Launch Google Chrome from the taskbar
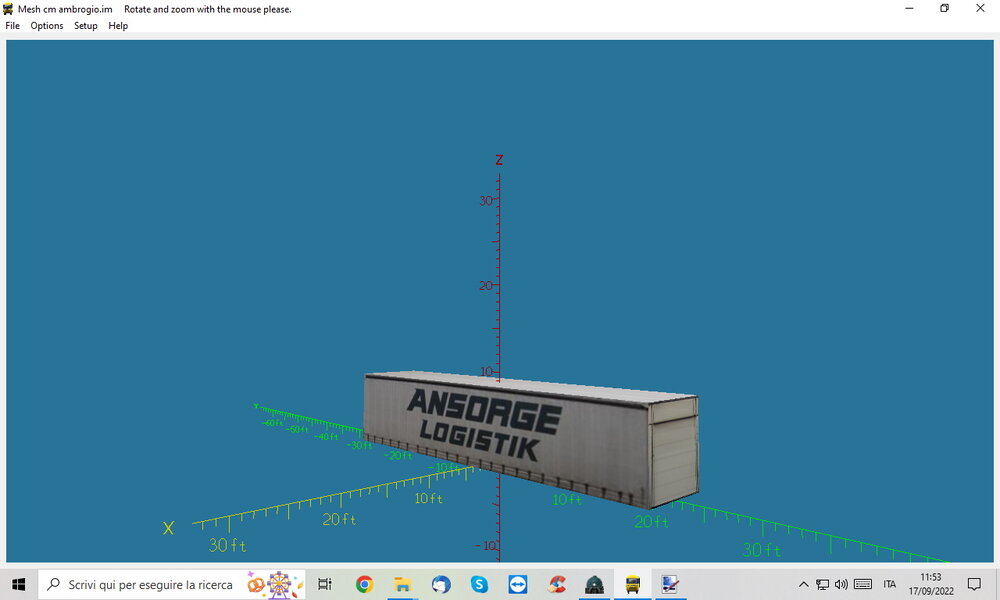1000x600 pixels. click(364, 584)
